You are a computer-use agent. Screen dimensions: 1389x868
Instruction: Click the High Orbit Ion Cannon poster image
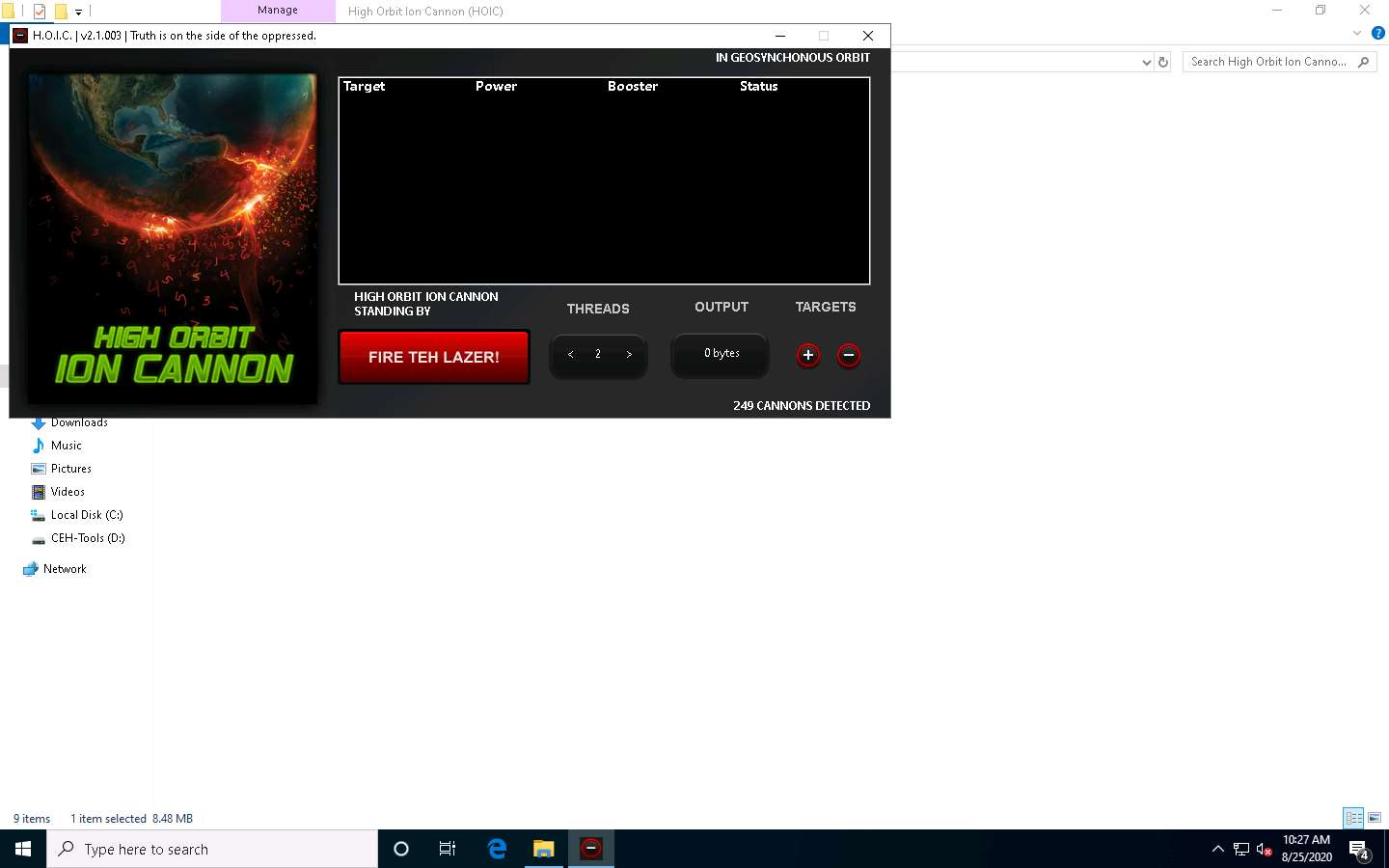pos(173,239)
